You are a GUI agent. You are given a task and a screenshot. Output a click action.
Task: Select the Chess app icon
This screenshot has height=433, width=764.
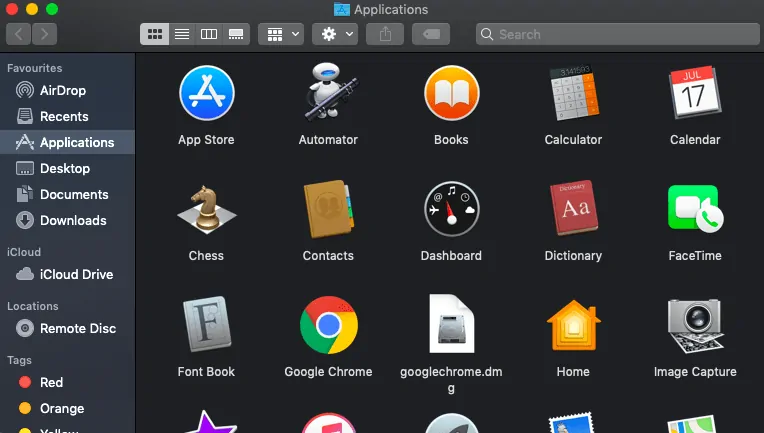coord(207,209)
